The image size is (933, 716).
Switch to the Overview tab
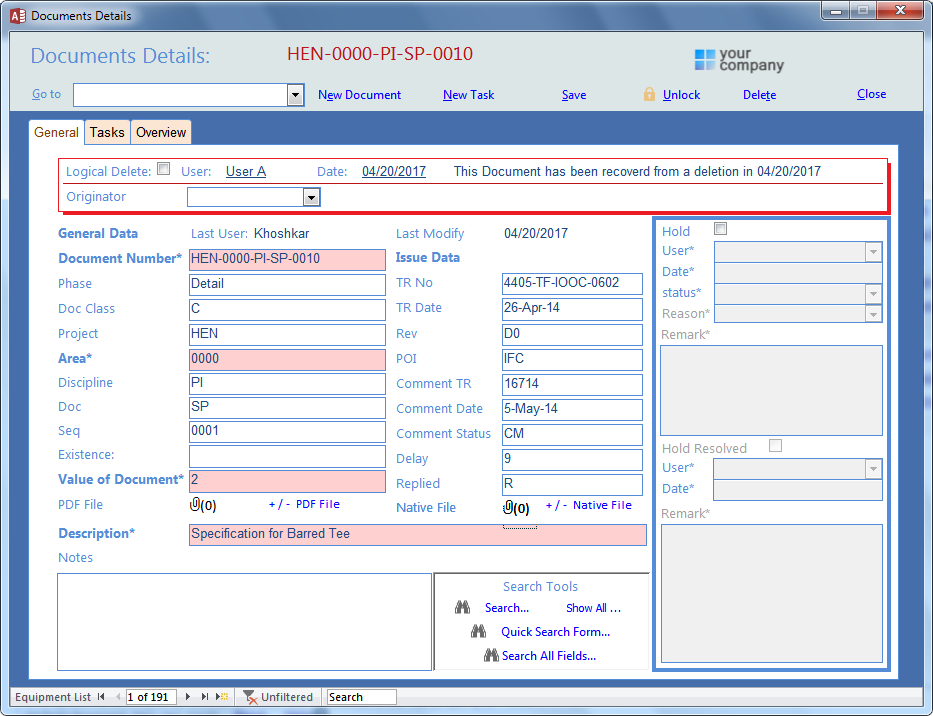(161, 132)
